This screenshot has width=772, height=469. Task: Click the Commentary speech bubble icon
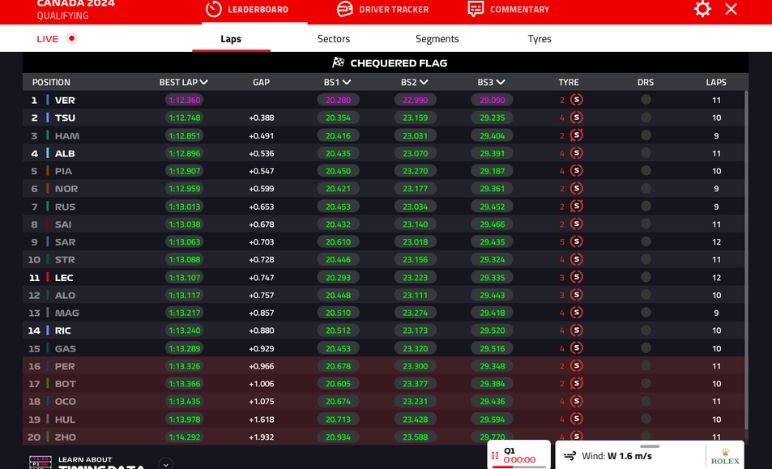pyautogui.click(x=475, y=9)
